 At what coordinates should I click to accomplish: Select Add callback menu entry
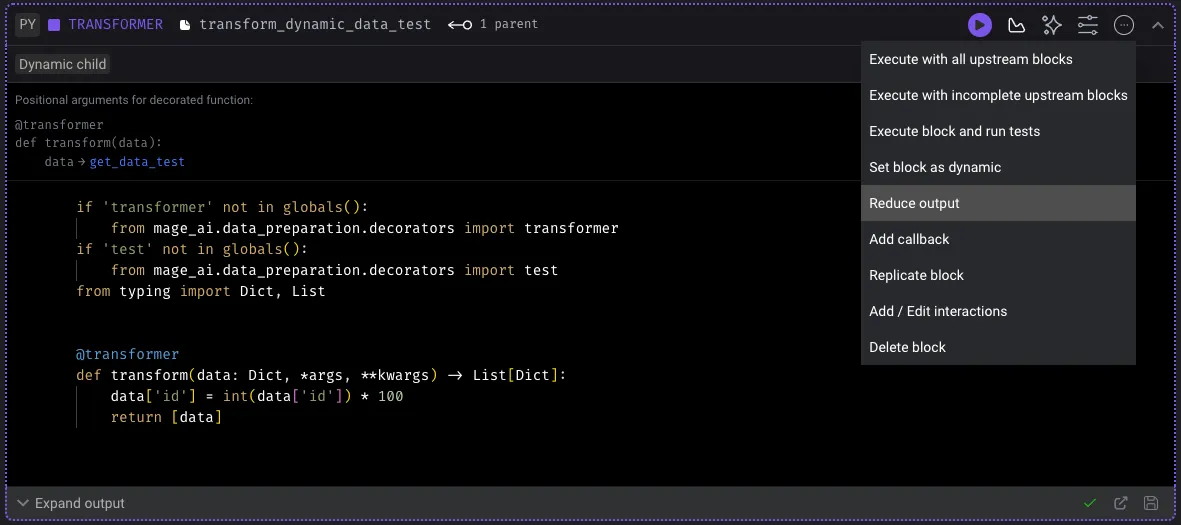(998, 240)
